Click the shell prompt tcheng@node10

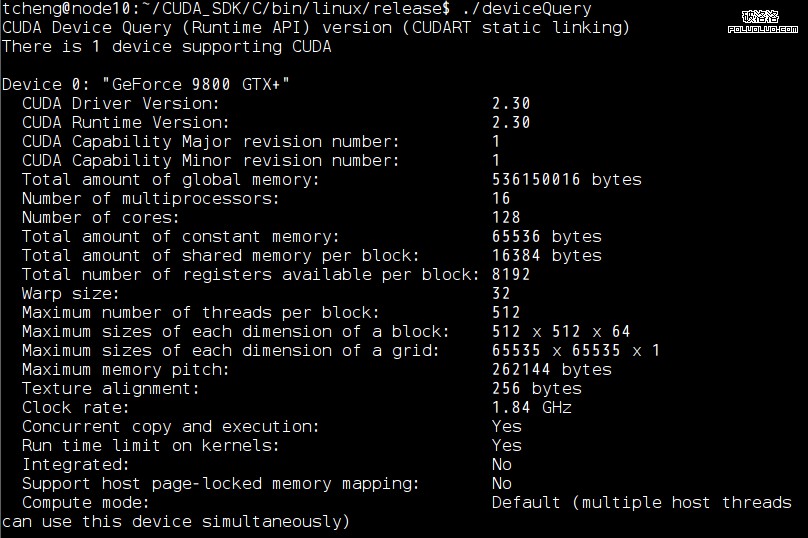(x=68, y=9)
